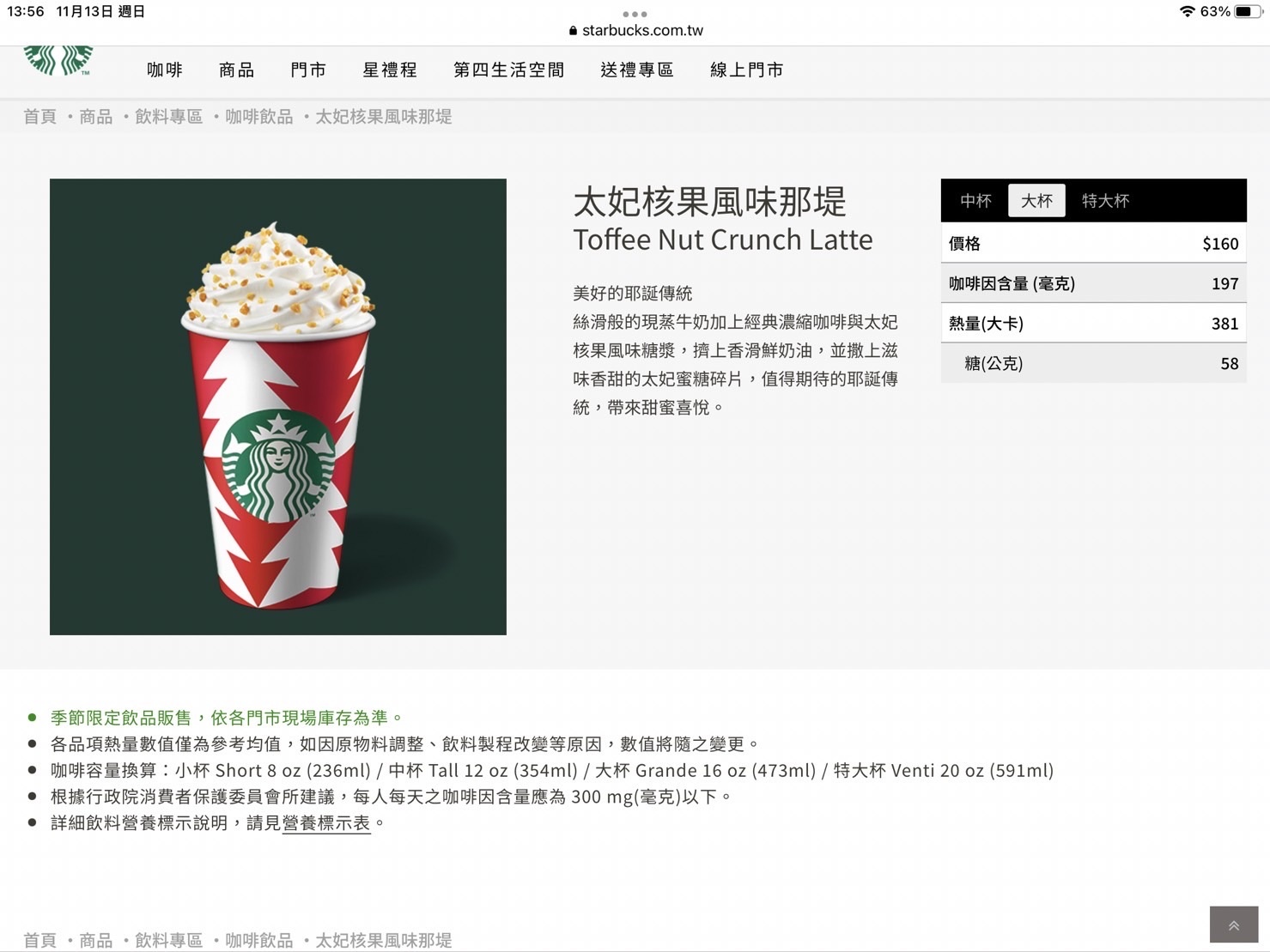
Task: Click the Toffee Nut Crunch Latte English title
Action: [x=723, y=240]
